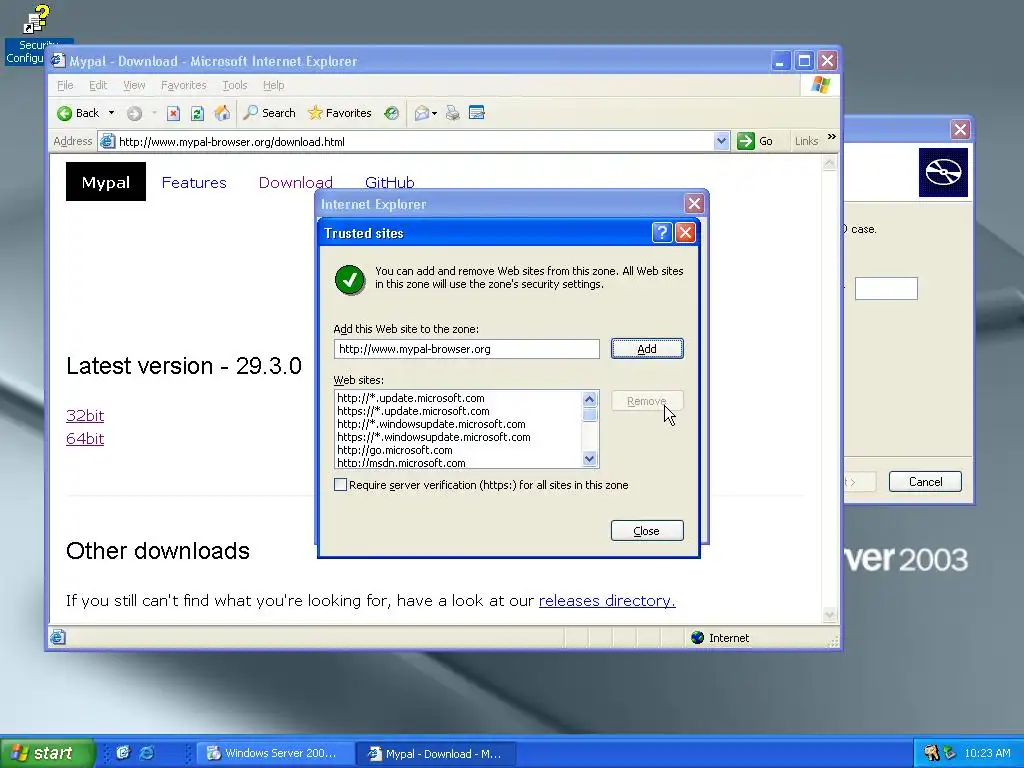Click Cancel in the background wizard window

coord(925,482)
